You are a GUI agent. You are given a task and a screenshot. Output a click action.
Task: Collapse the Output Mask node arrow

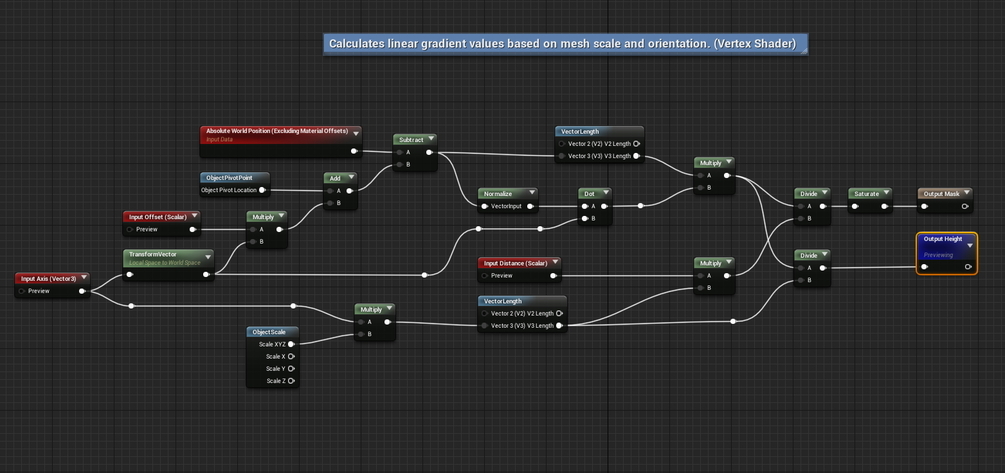coord(967,193)
